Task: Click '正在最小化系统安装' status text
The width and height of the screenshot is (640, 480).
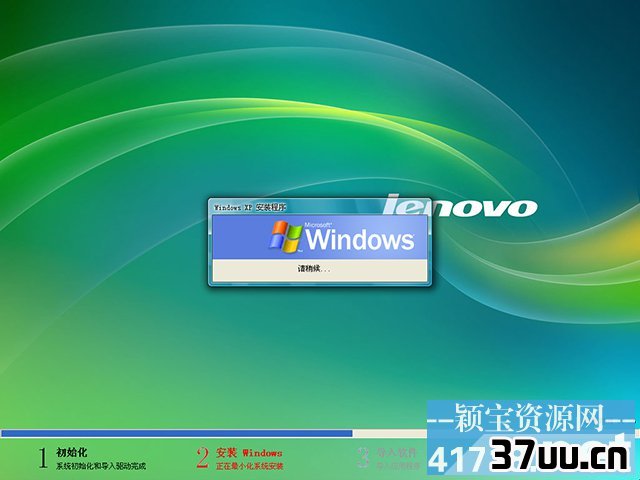Action: [249, 466]
